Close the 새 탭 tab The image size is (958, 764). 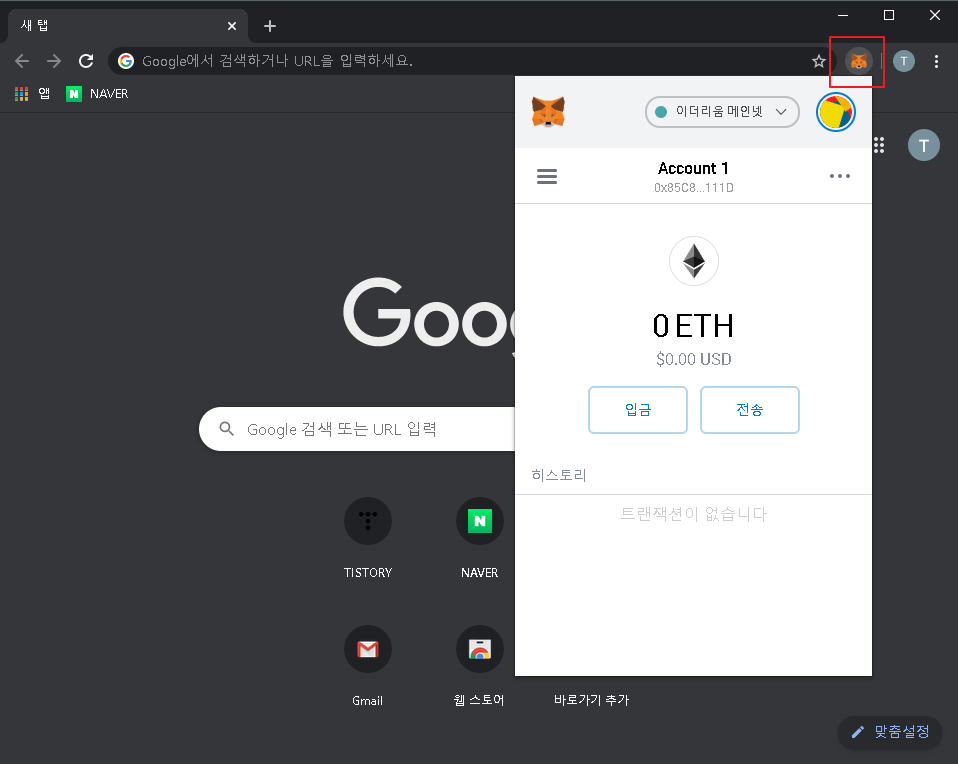(x=232, y=26)
